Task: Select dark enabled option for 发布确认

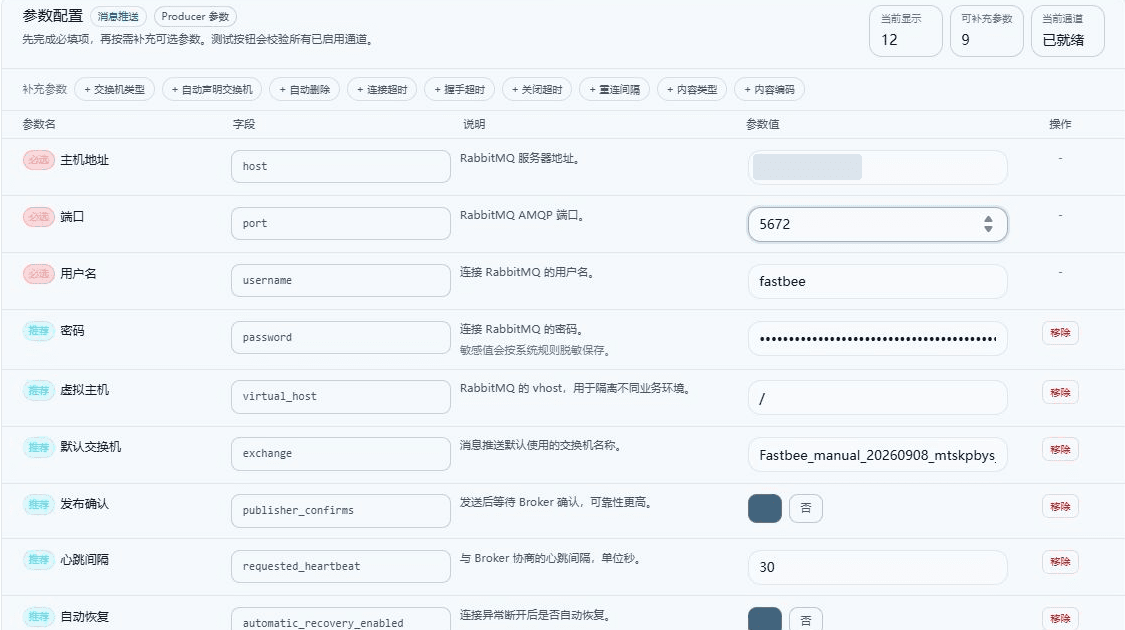Action: point(765,508)
